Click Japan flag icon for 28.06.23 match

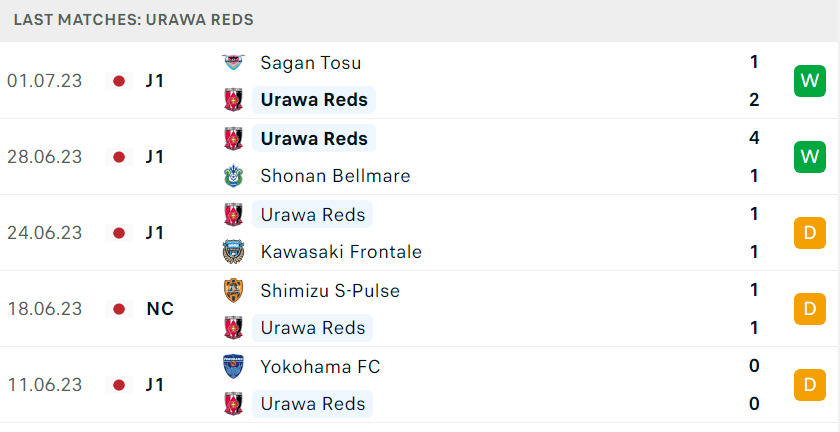pyautogui.click(x=119, y=157)
